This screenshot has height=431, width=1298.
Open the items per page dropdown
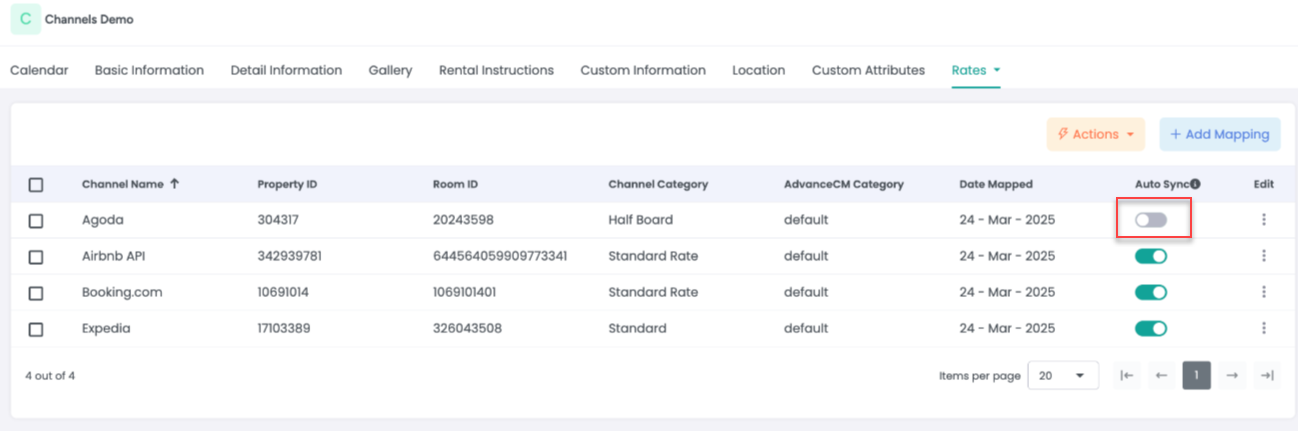(1063, 375)
